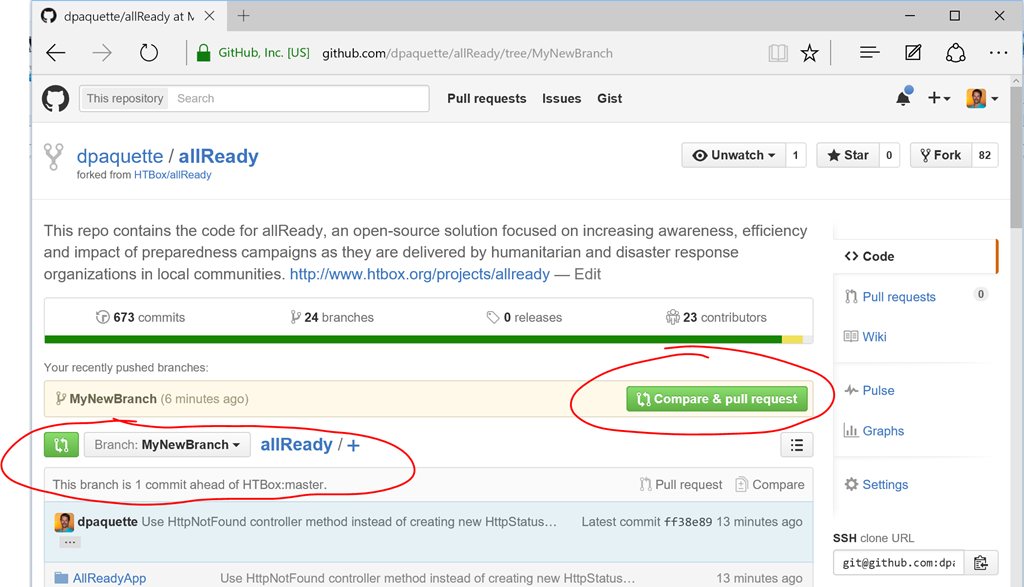Open Gist in top navigation

pyautogui.click(x=609, y=99)
